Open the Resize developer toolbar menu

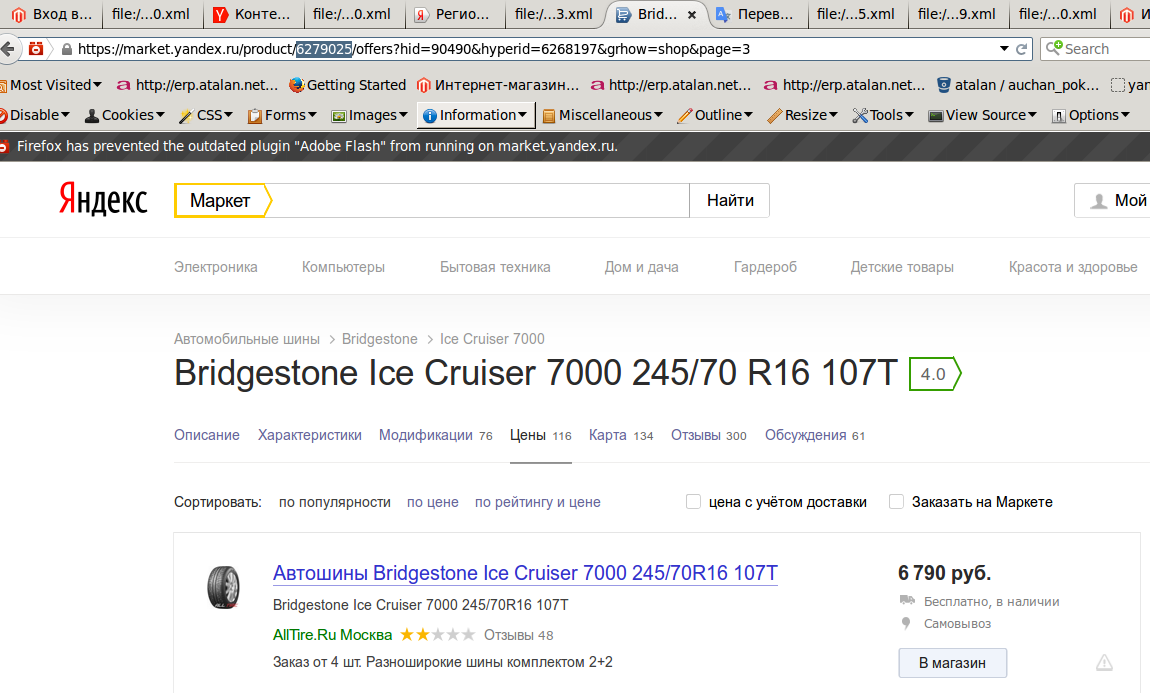(x=802, y=115)
